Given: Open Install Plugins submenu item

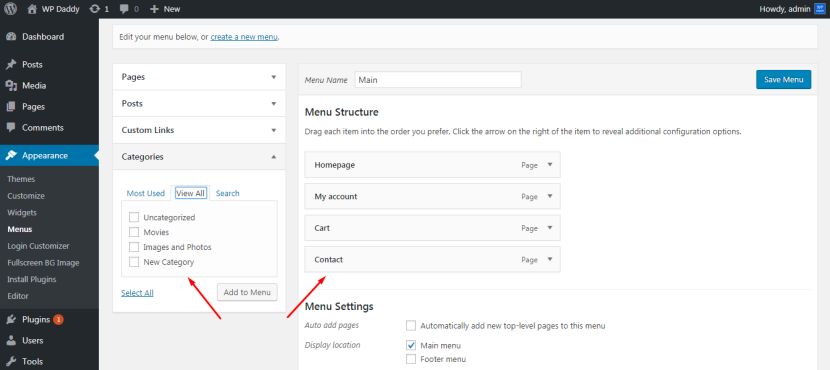Looking at the screenshot, I should pos(32,279).
